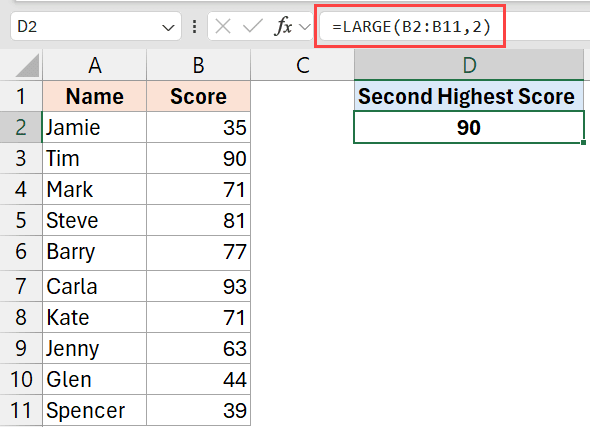590x427 pixels.
Task: Click the Insert Function fx icon
Action: pos(284,26)
